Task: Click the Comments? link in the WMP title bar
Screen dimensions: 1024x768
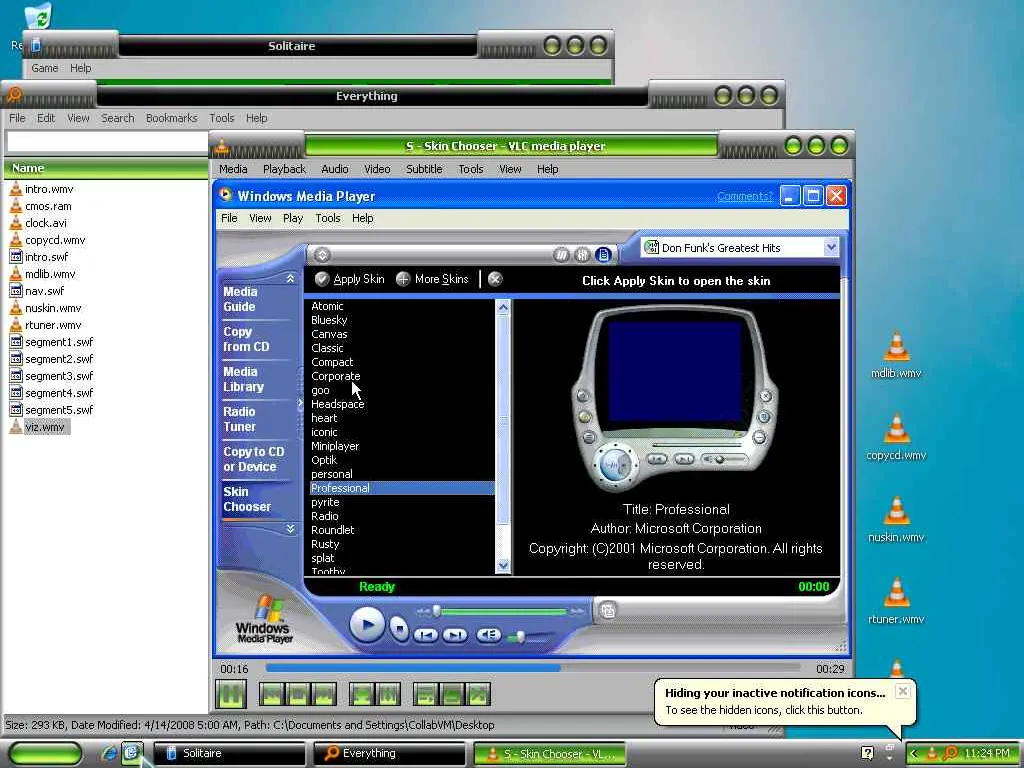Action: click(x=744, y=196)
